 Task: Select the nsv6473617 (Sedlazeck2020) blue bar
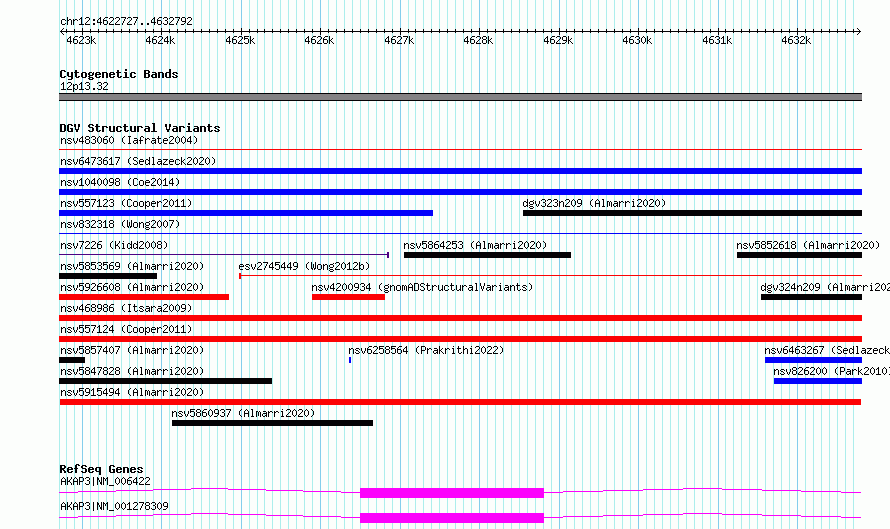point(460,171)
